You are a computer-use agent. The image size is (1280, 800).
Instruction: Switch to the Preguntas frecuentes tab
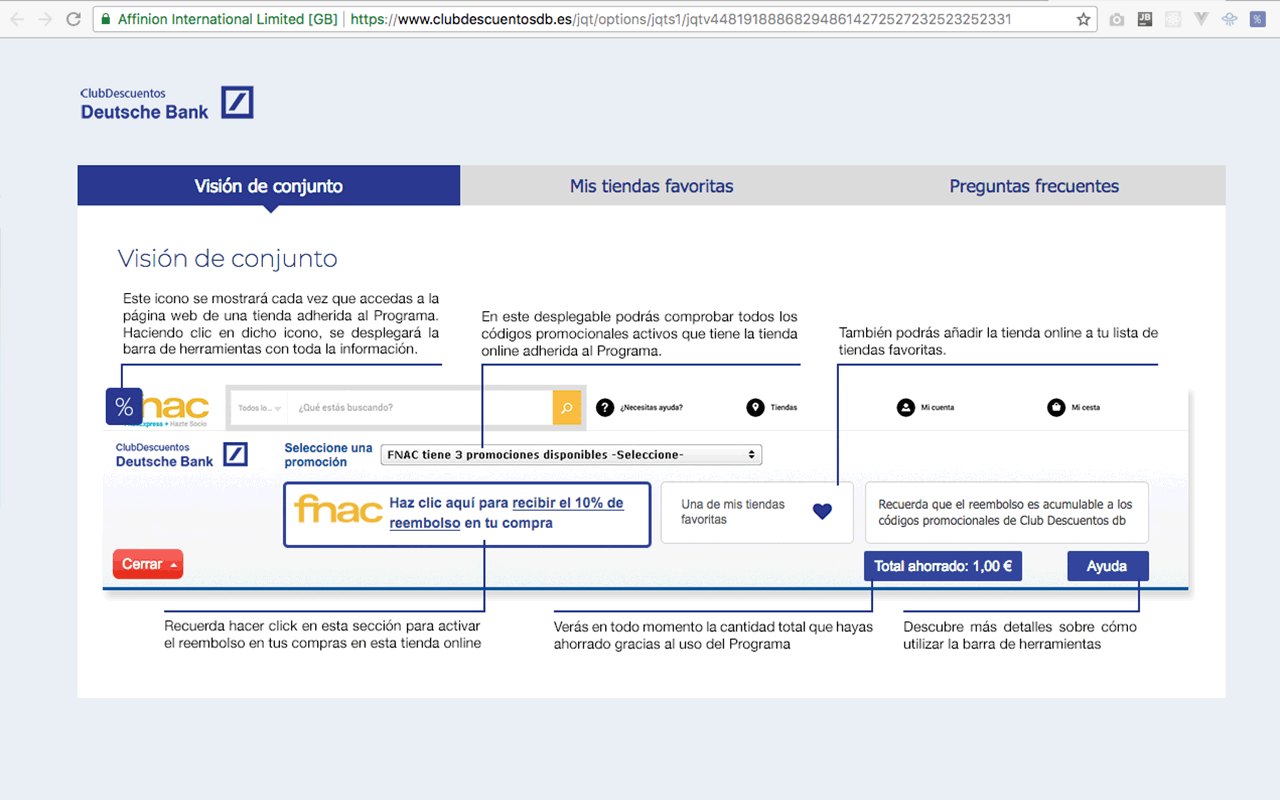point(1034,186)
